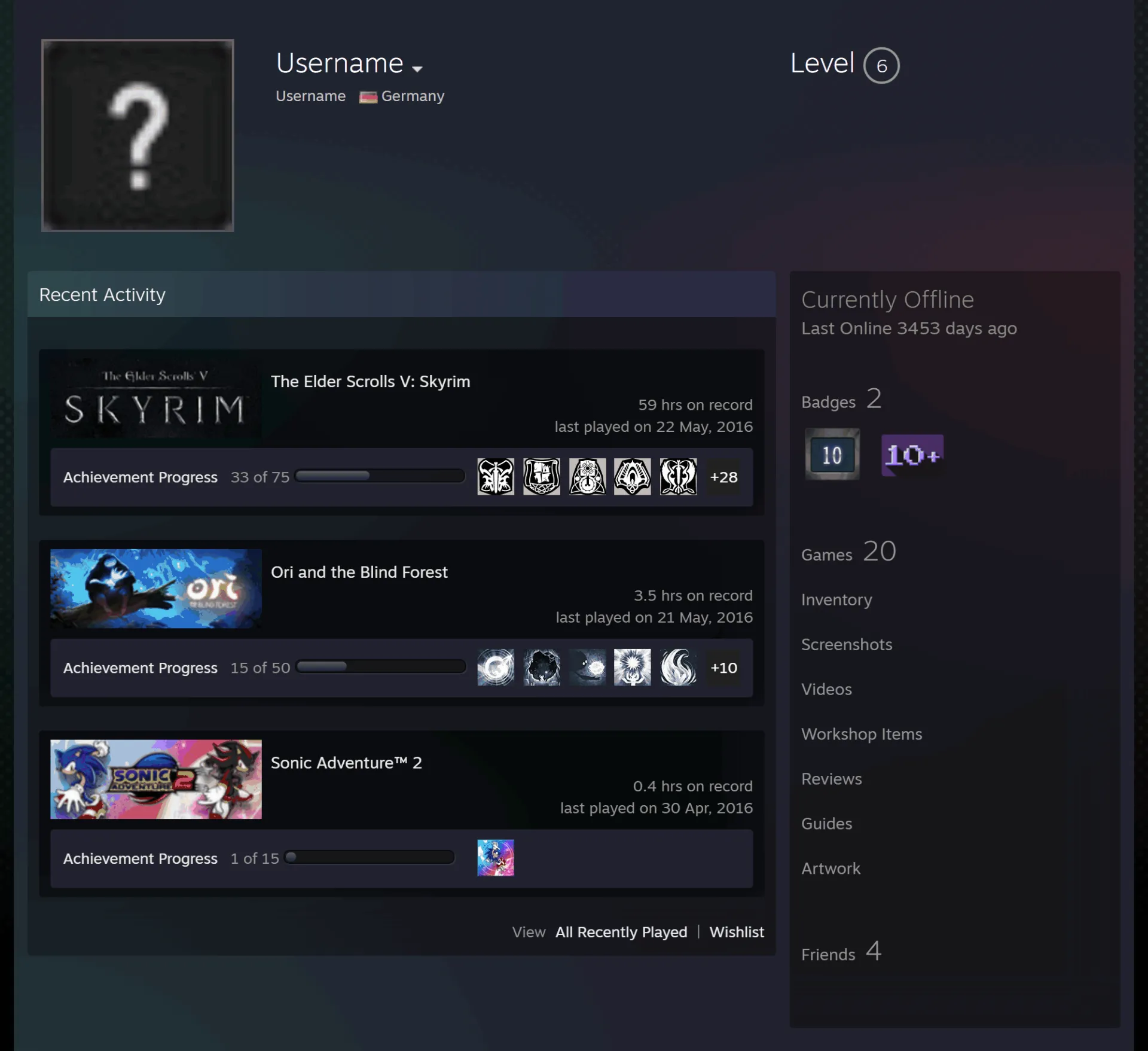
Task: Open the All Recently Played link
Action: [x=621, y=932]
